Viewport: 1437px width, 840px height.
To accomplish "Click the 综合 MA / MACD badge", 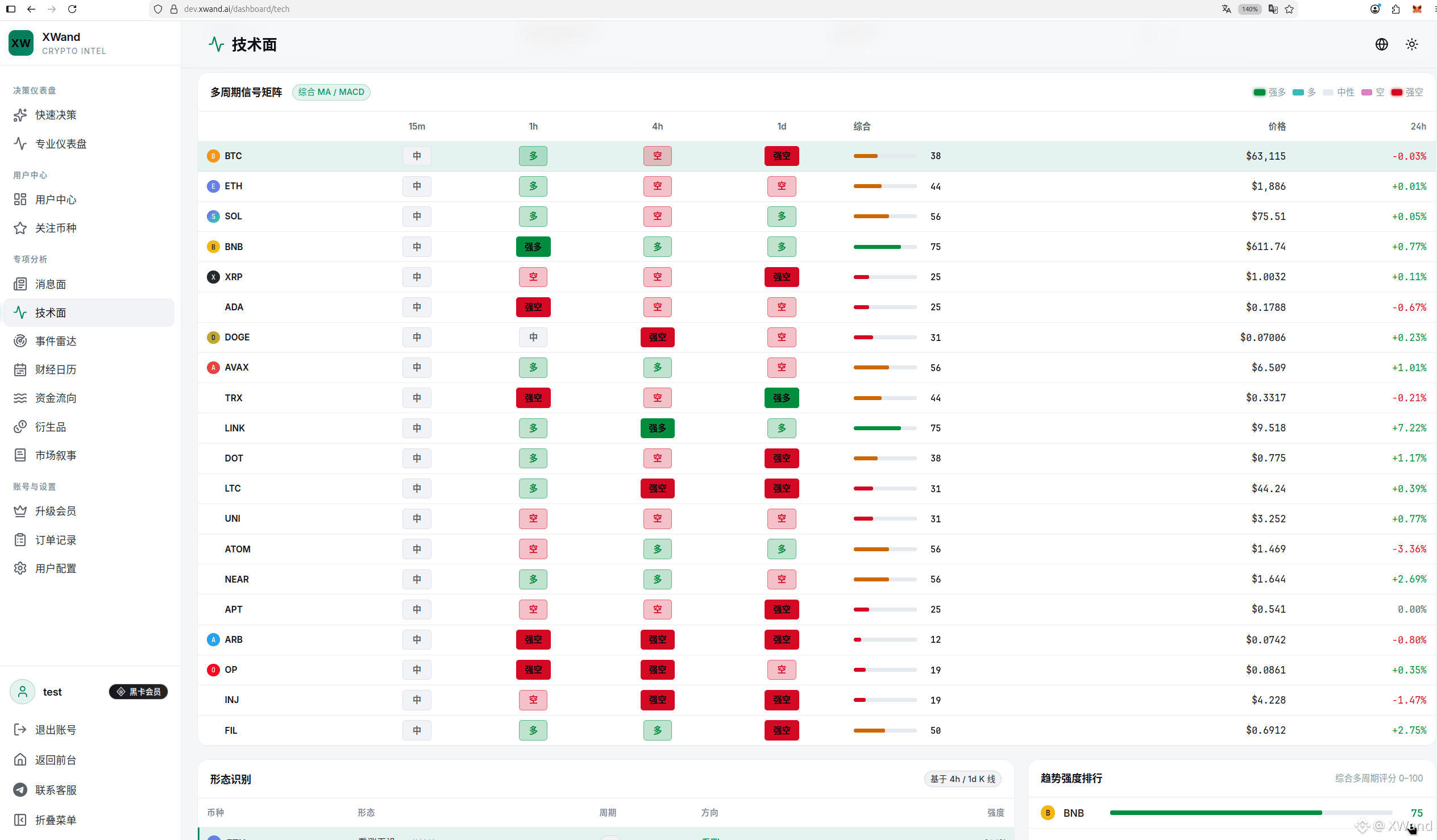I will pos(331,93).
